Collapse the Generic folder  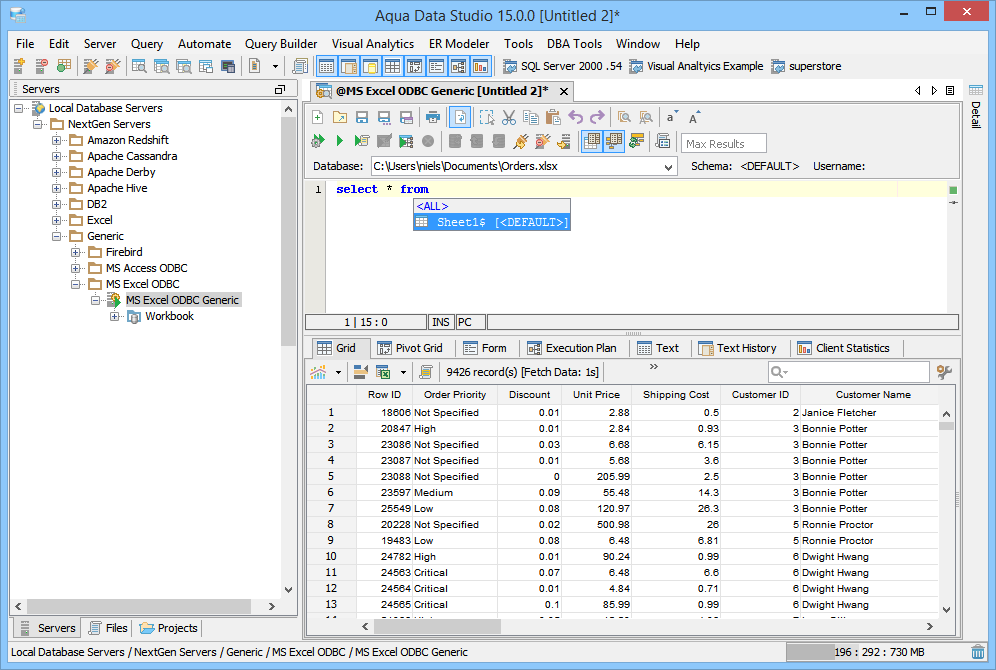57,236
